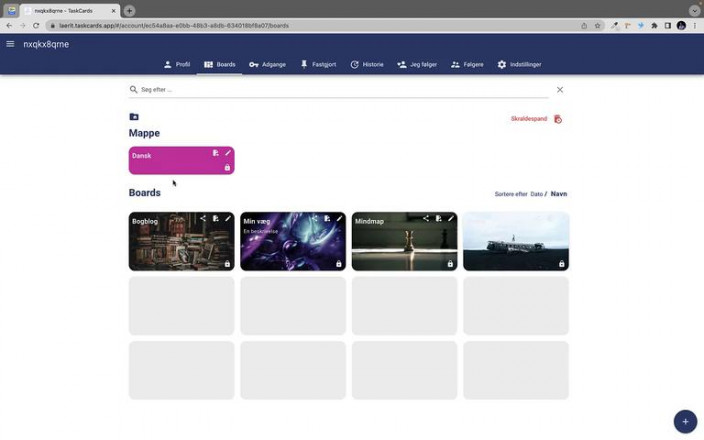Open Skraldespand trash bin
The image size is (704, 440).
coord(557,119)
